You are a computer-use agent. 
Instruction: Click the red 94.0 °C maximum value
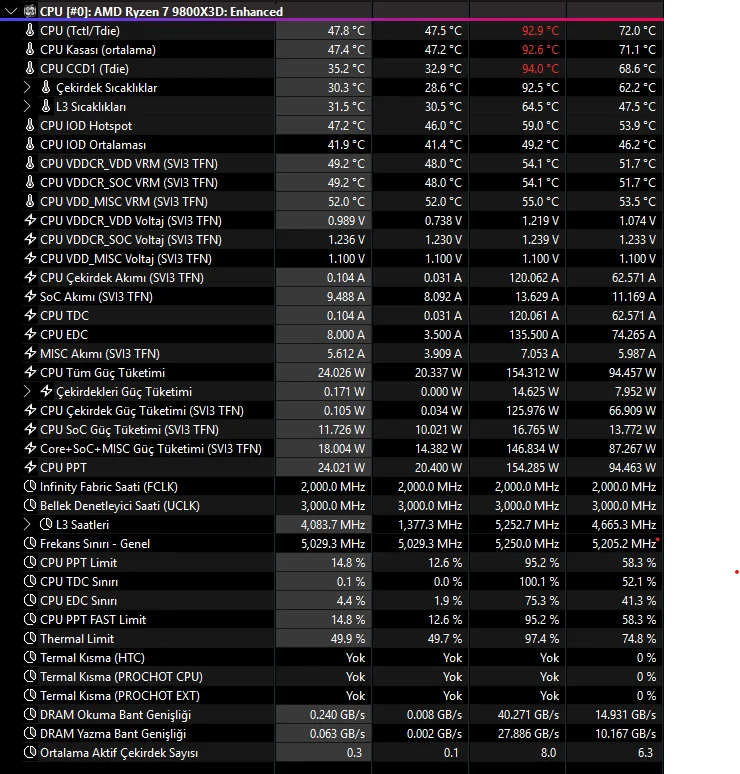point(541,69)
